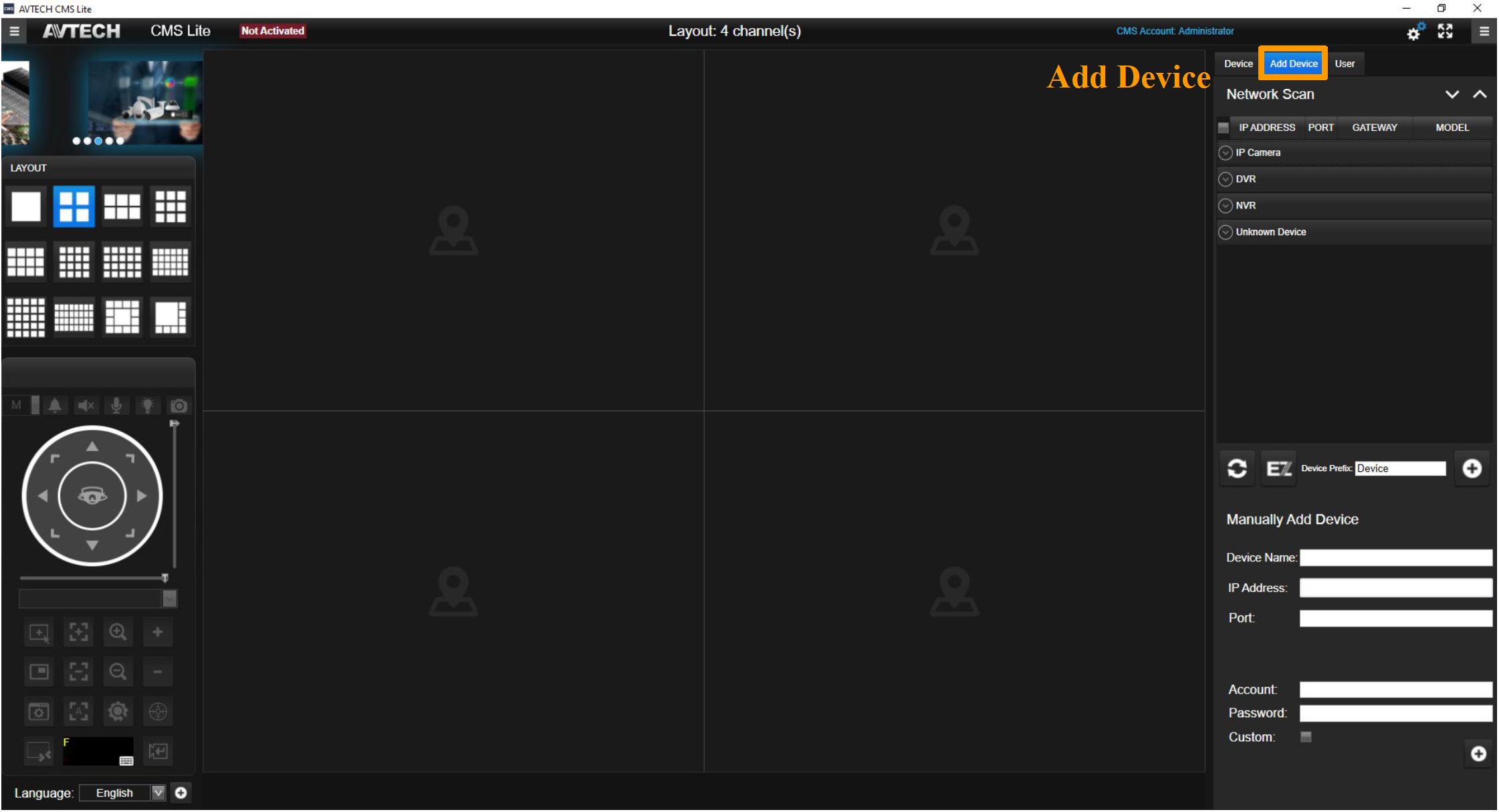The image size is (1499, 812).
Task: Switch to the User tab
Action: pyautogui.click(x=1345, y=64)
